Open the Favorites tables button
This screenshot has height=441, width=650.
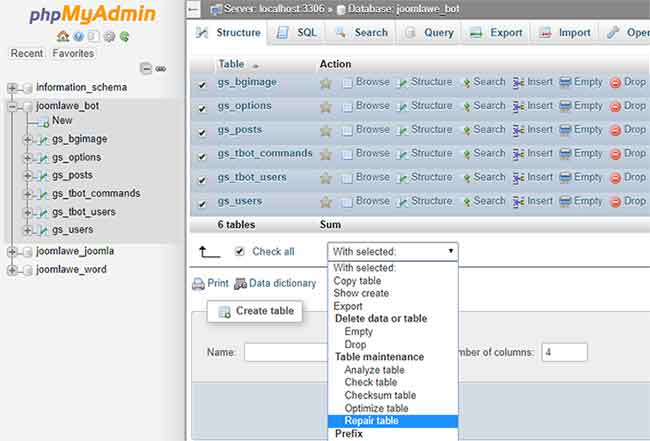73,53
